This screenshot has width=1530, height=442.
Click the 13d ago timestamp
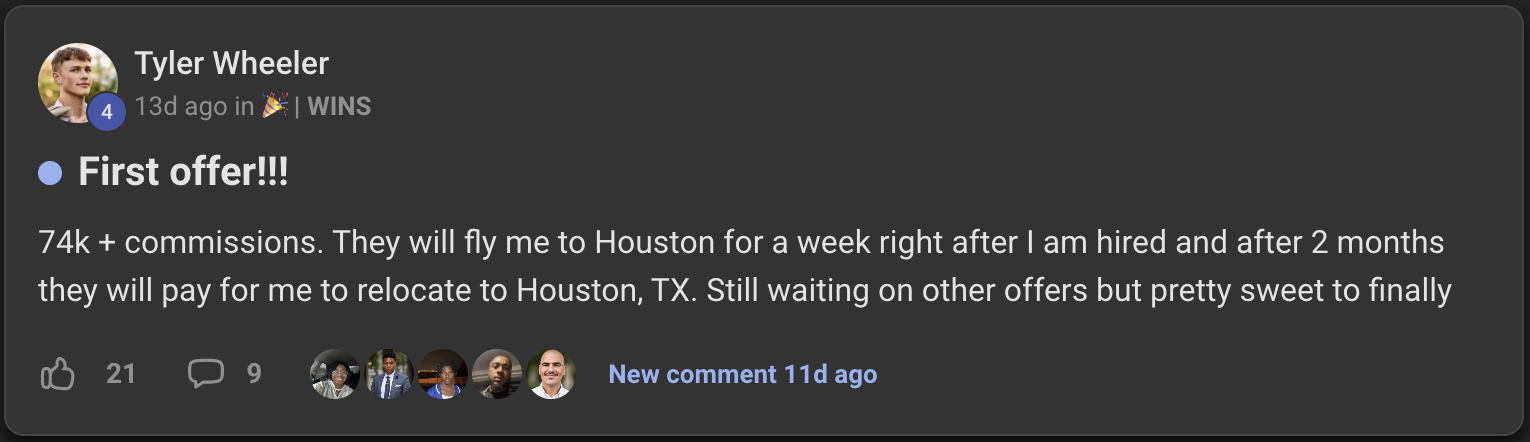point(181,106)
